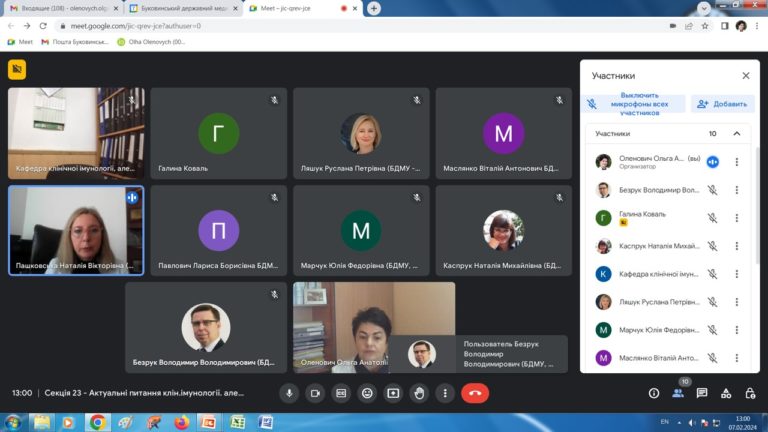
Task: Open the activities icon in bottom bar
Action: pyautogui.click(x=727, y=393)
